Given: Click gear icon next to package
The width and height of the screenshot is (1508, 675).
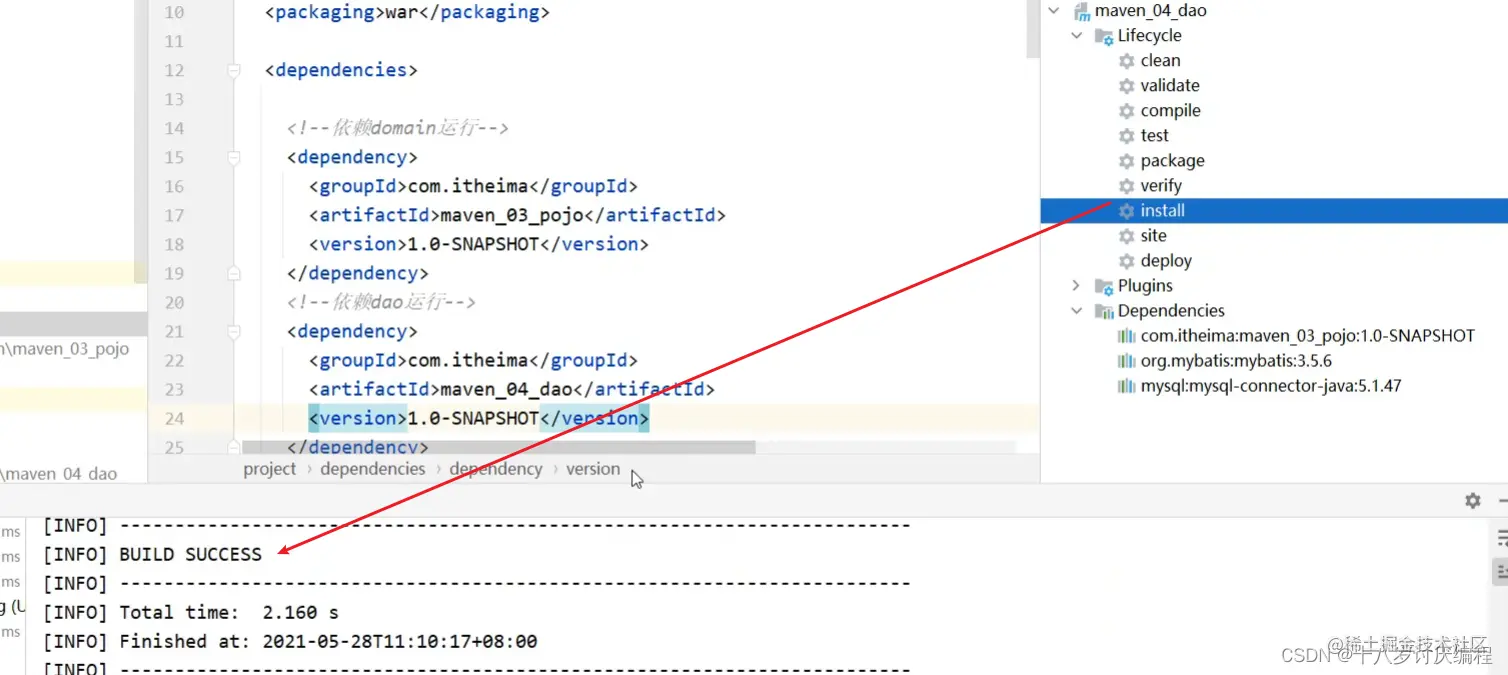Looking at the screenshot, I should (x=1127, y=161).
